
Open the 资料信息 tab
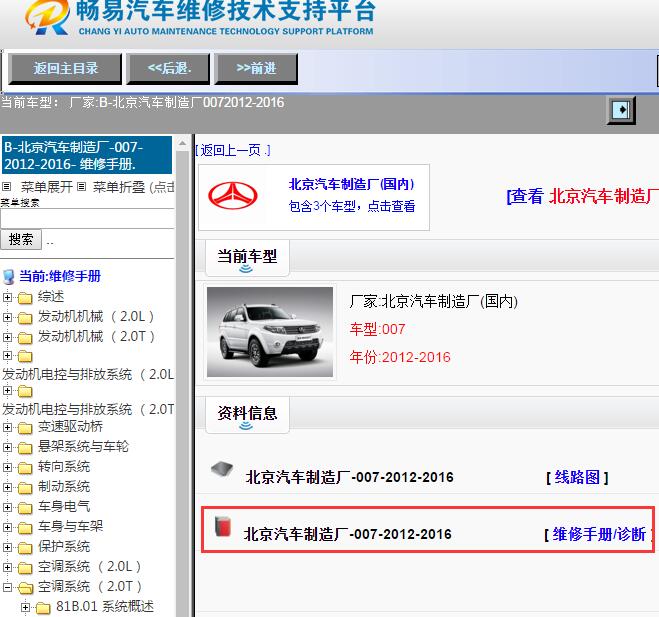[247, 415]
